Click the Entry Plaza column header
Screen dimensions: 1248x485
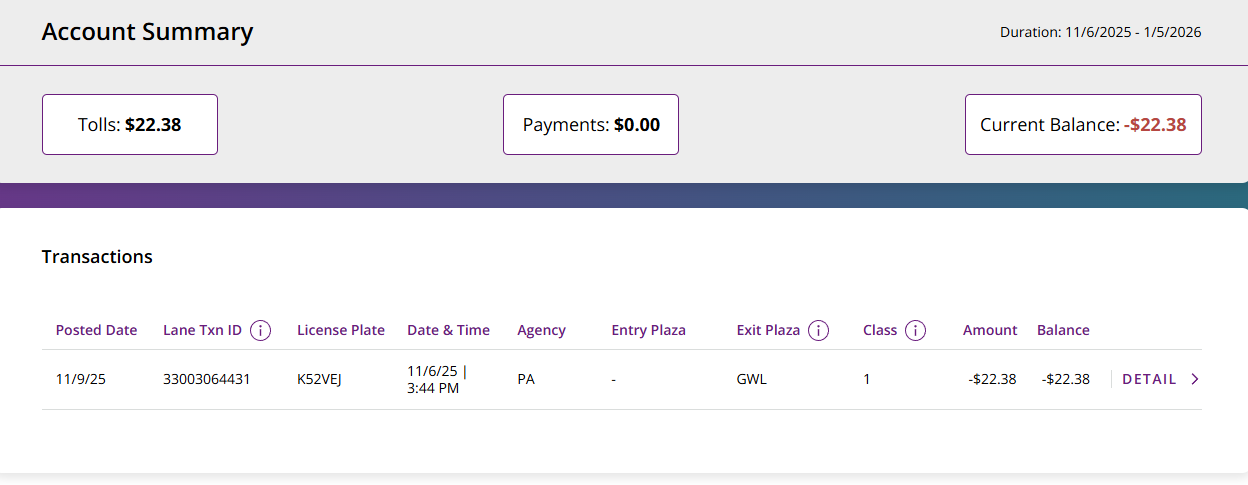pos(648,330)
